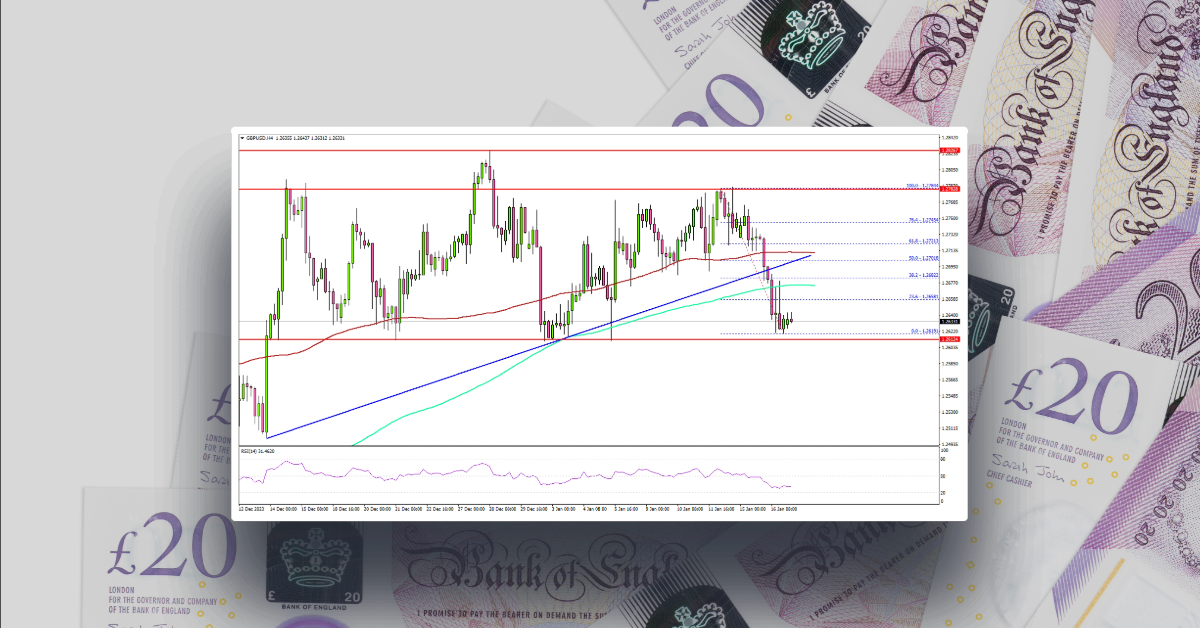1200x628 pixels.
Task: Select the 61.8 - 1.27213 Fibonacci label
Action: click(x=922, y=240)
